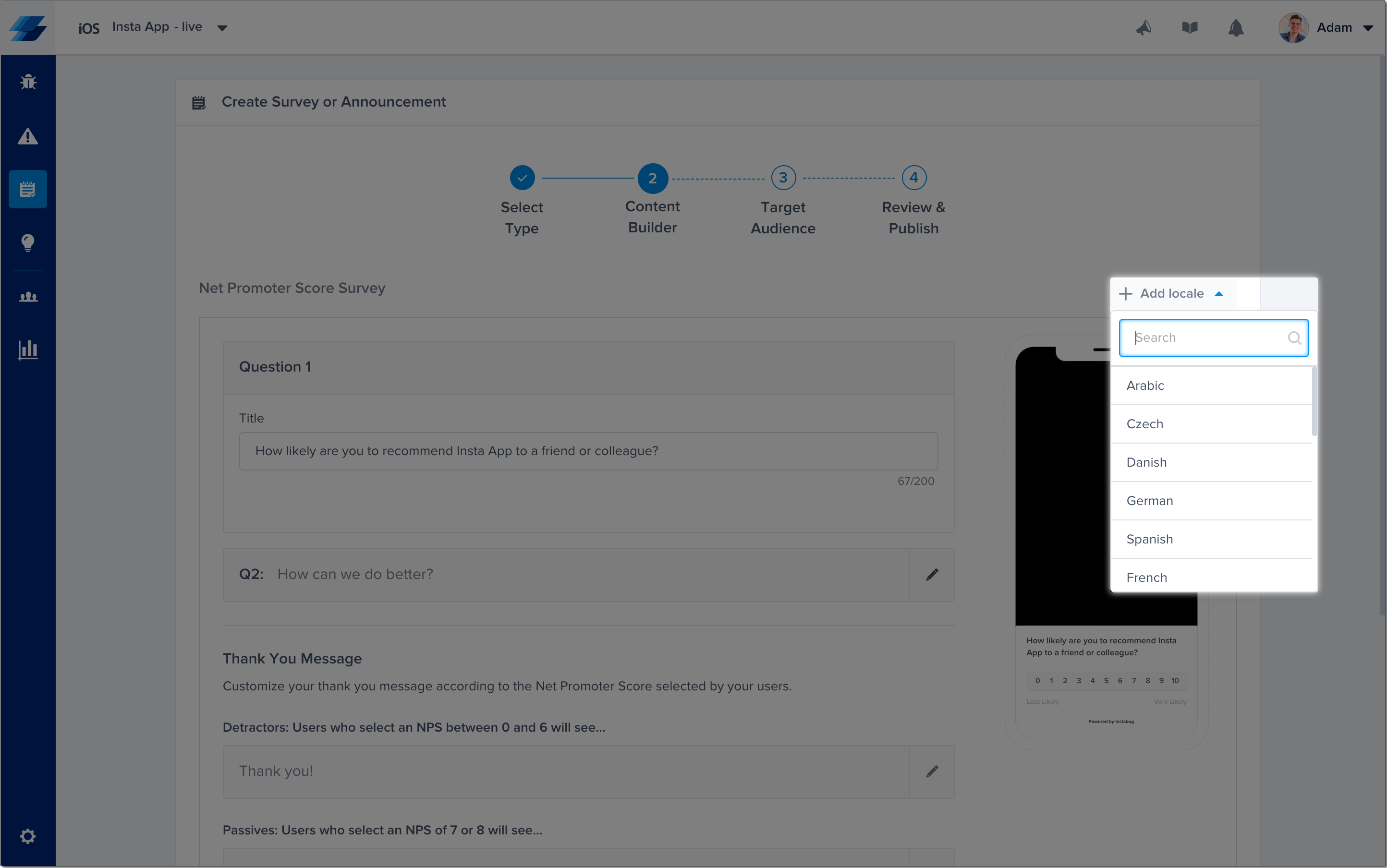1387x868 pixels.
Task: Edit the Detractors thank you message
Action: click(x=932, y=772)
